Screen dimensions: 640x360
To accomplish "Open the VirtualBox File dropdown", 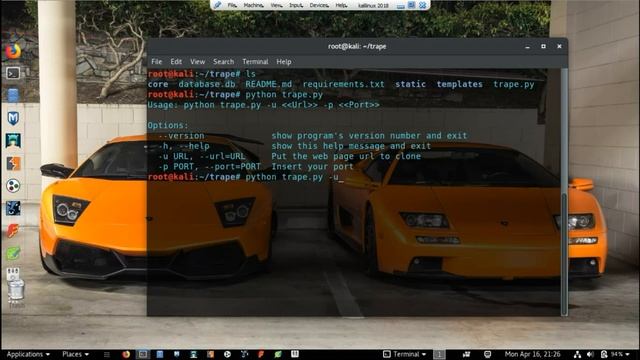I will coord(232,5).
